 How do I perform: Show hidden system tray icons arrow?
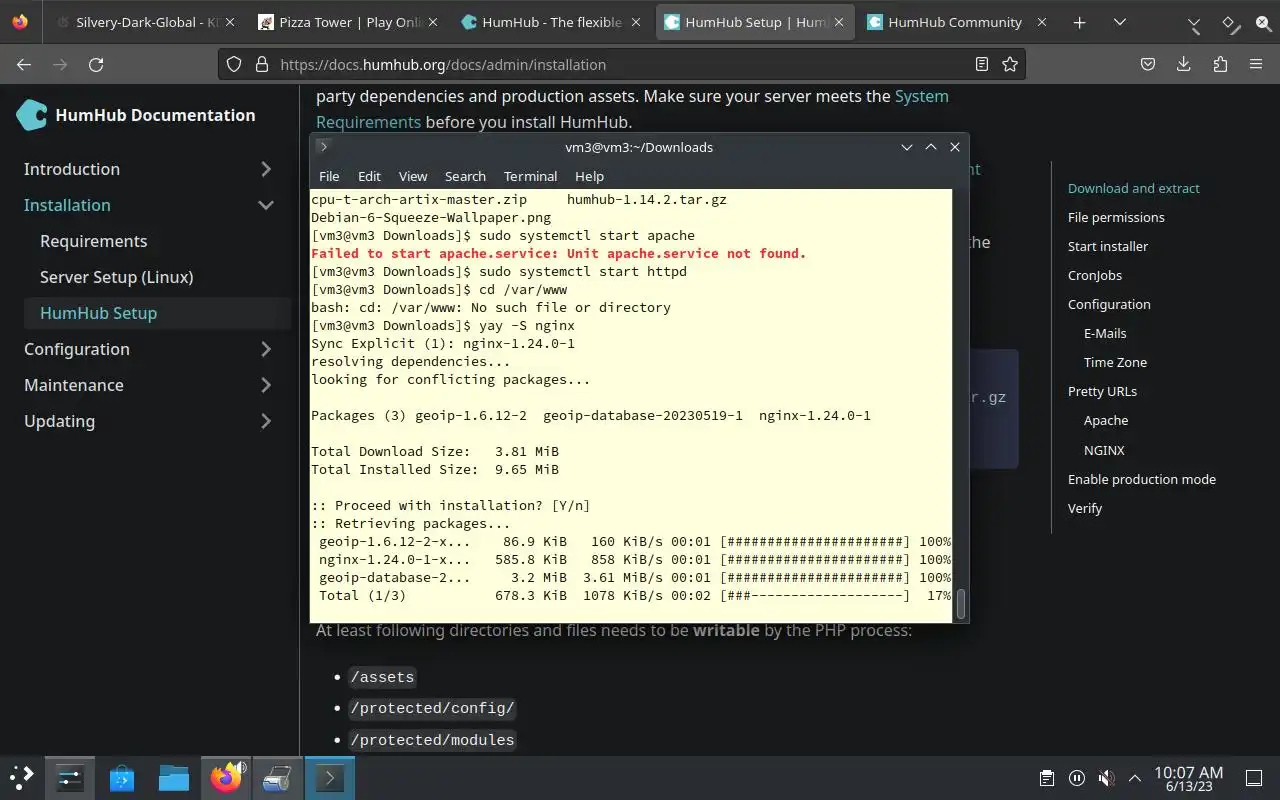pyautogui.click(x=1135, y=778)
